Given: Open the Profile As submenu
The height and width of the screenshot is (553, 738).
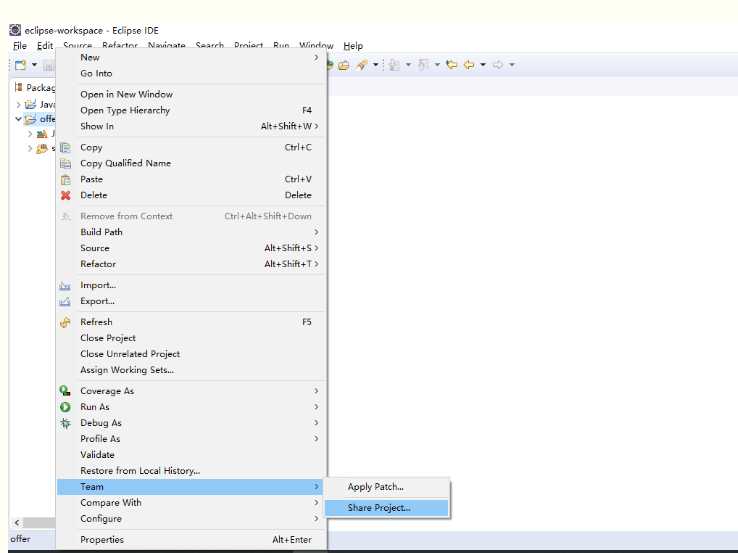Looking at the screenshot, I should click(x=192, y=439).
